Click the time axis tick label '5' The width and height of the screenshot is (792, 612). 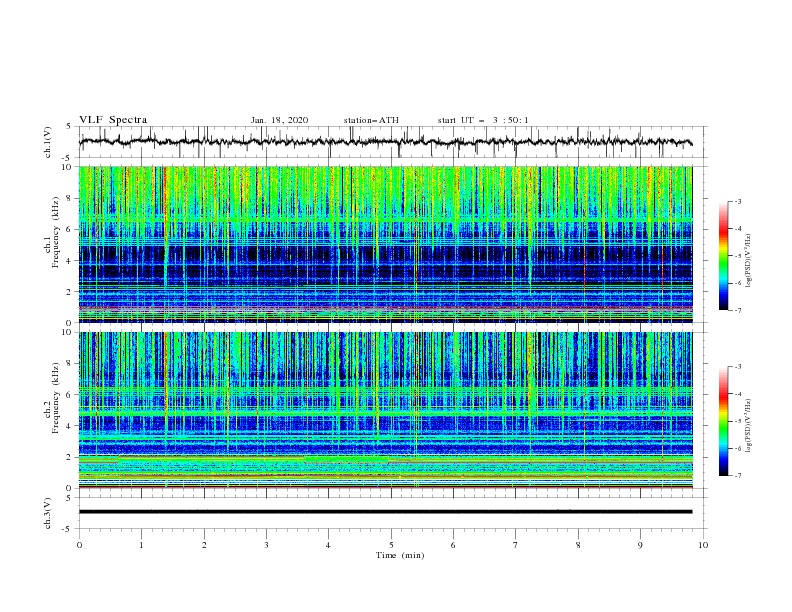[391, 545]
